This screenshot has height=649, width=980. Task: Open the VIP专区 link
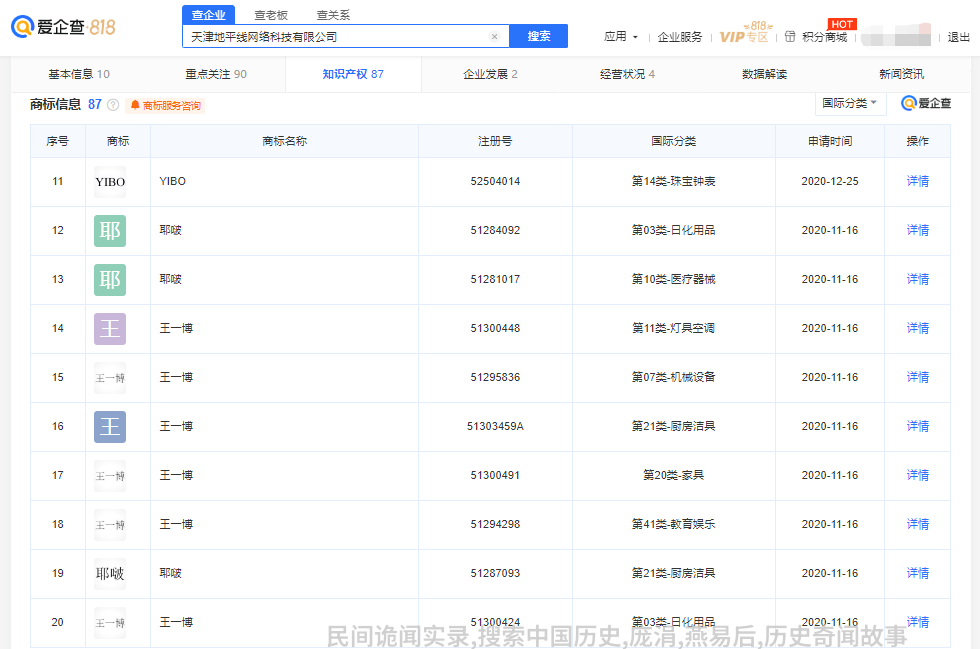744,36
